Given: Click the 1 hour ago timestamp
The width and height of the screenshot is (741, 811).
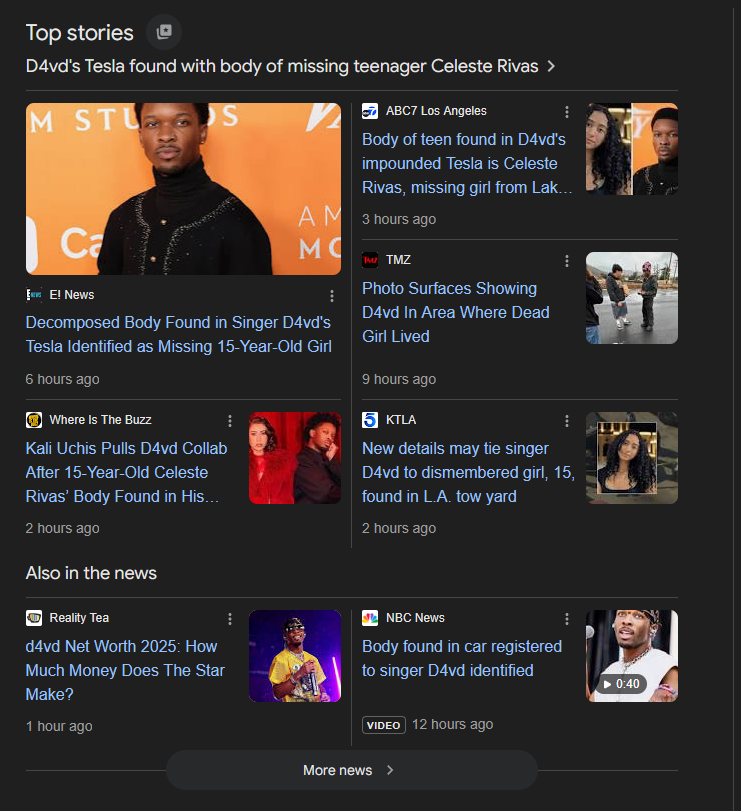Looking at the screenshot, I should click(59, 726).
